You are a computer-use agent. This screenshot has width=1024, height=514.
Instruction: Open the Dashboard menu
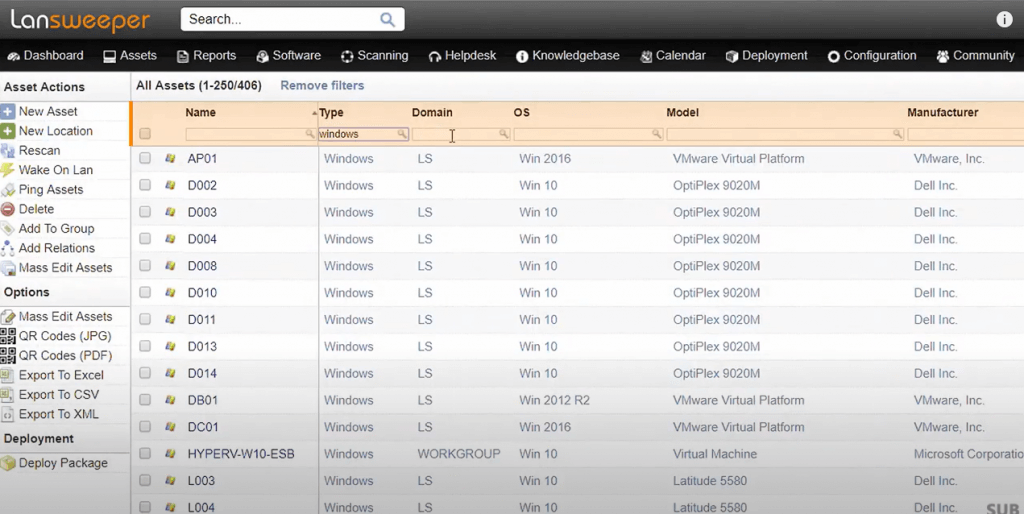pyautogui.click(x=45, y=56)
